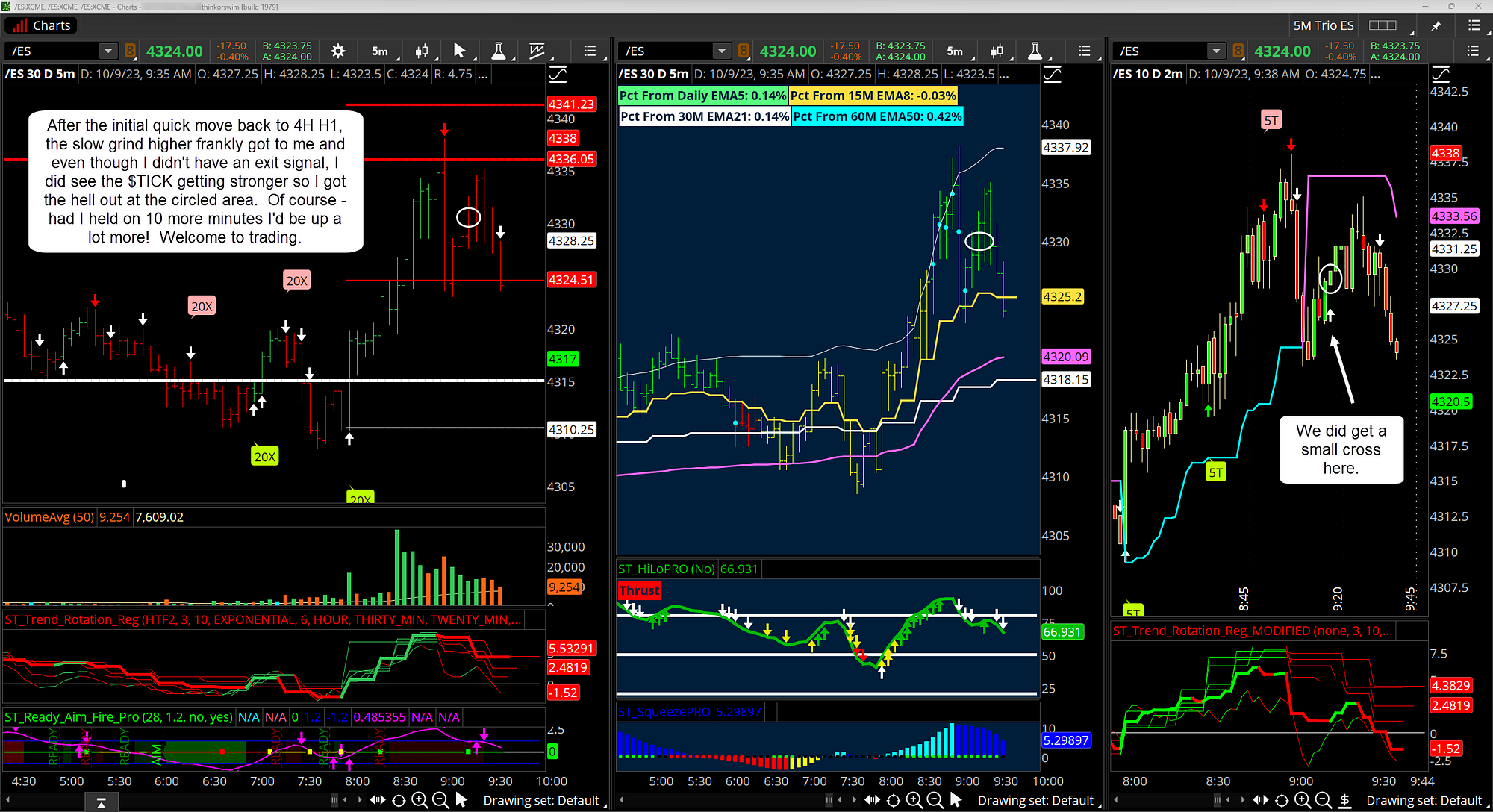Screen dimensions: 1493x812
Task: Click the orange clipboard link icon in left chart
Action: click(130, 51)
